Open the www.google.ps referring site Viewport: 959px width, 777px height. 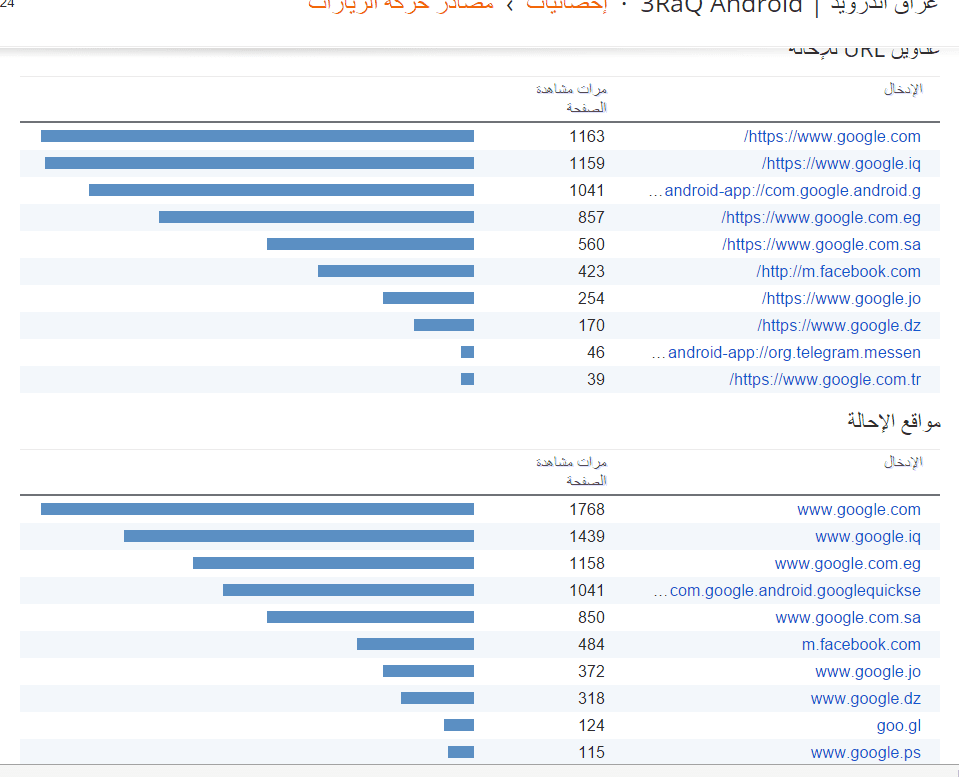(865, 753)
